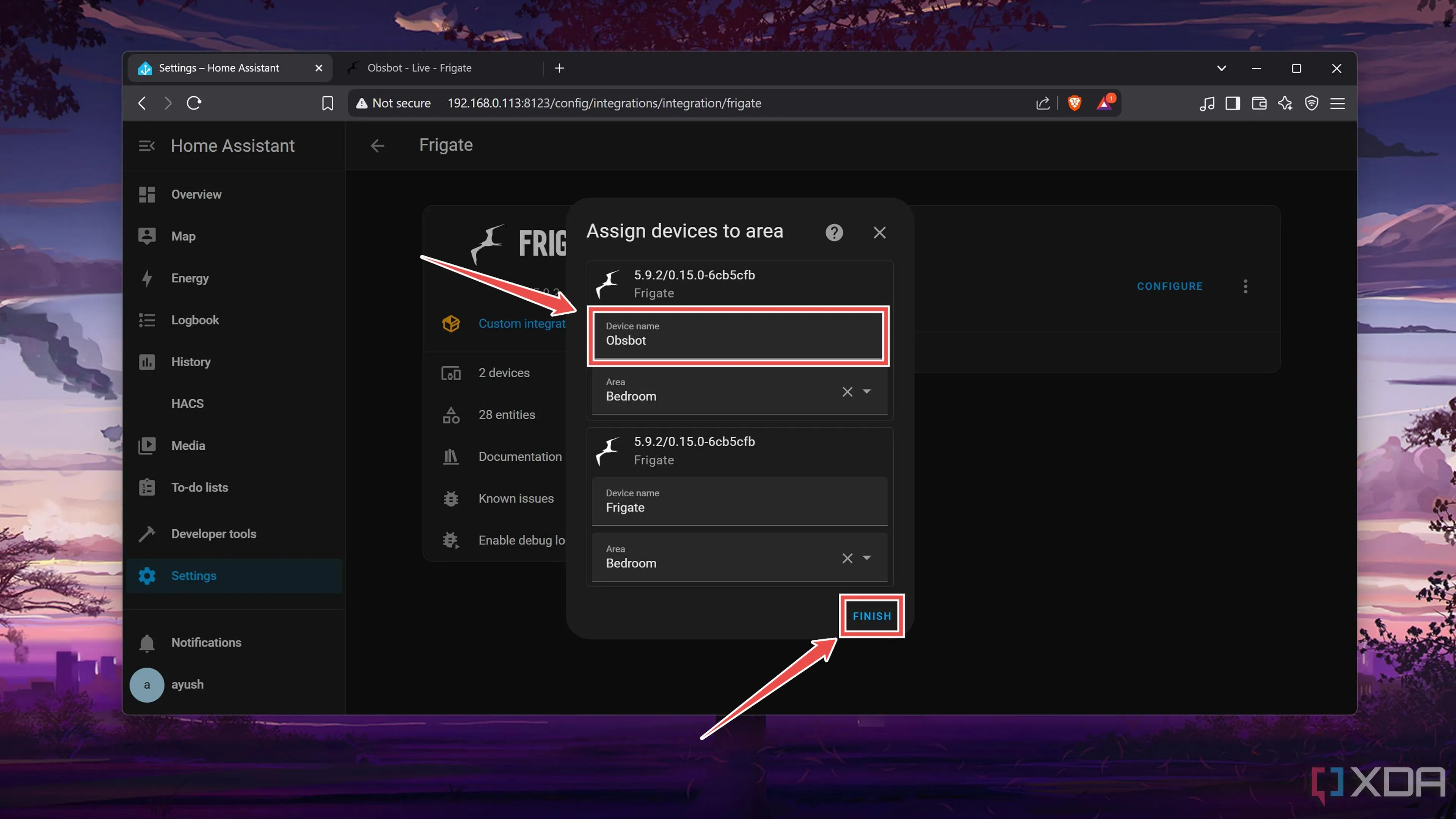Click the Brave Shields lion icon
Viewport: 1456px width, 819px height.
(1074, 103)
